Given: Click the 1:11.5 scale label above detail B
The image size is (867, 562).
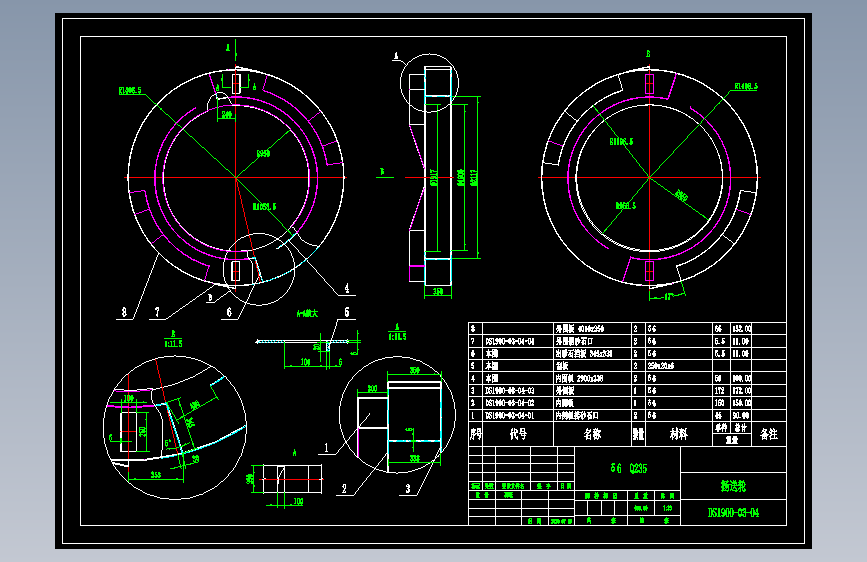Looking at the screenshot, I should click(173, 344).
